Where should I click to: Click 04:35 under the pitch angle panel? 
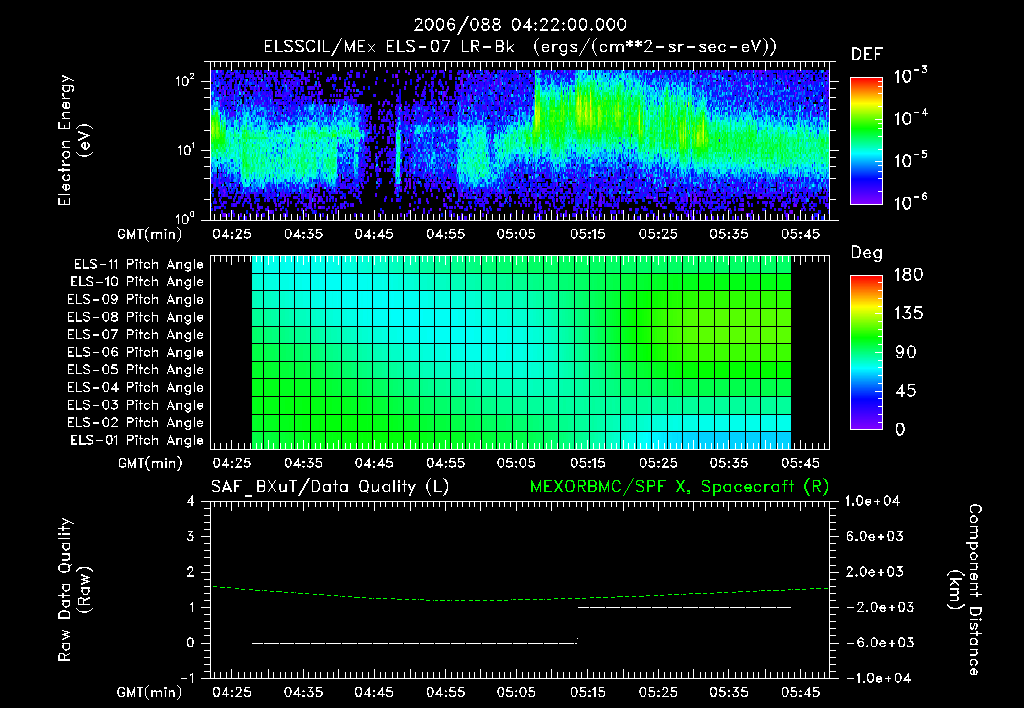[304, 463]
